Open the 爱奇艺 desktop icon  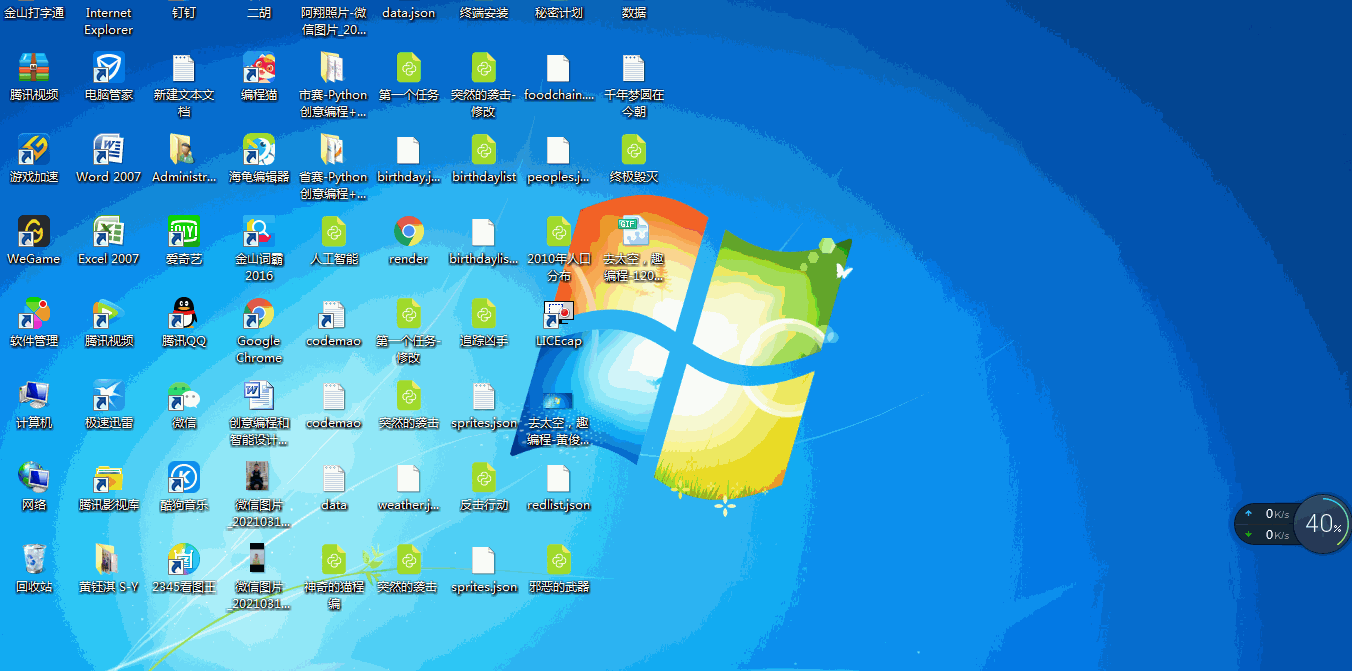click(184, 232)
